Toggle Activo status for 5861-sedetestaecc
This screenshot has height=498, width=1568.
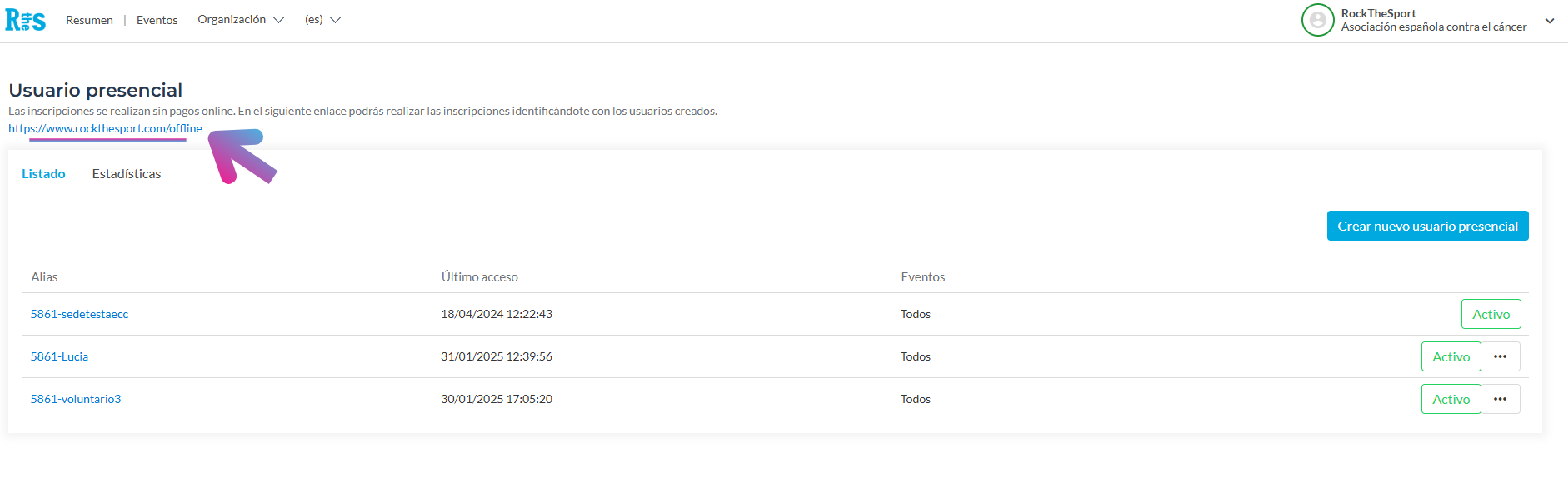(x=1491, y=314)
